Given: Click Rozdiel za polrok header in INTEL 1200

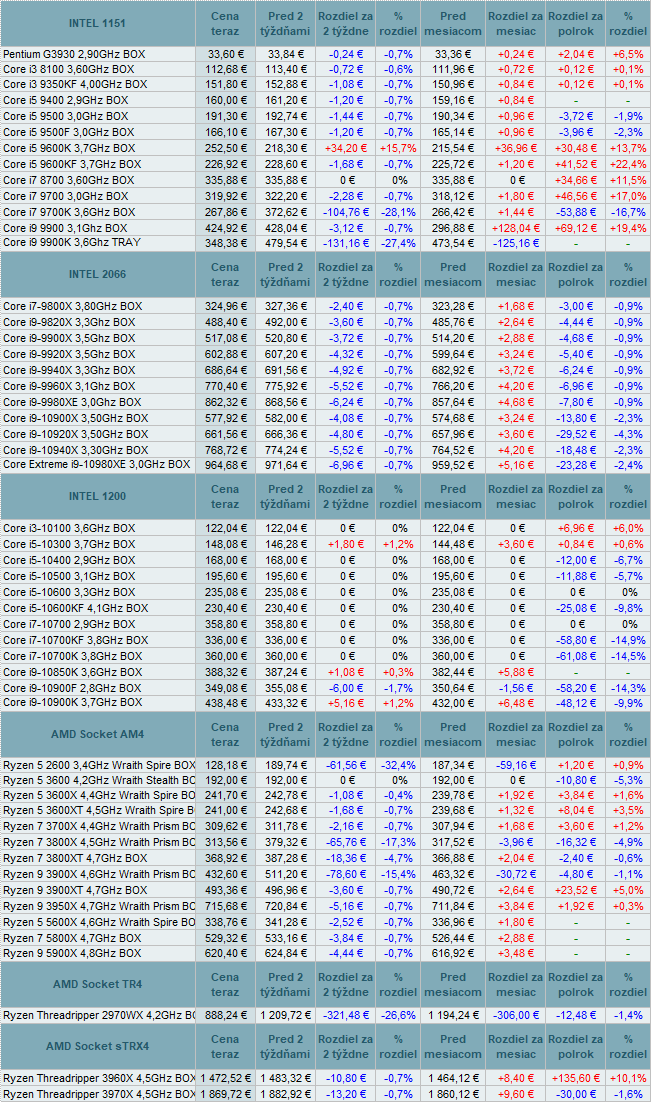Looking at the screenshot, I should pyautogui.click(x=576, y=496).
